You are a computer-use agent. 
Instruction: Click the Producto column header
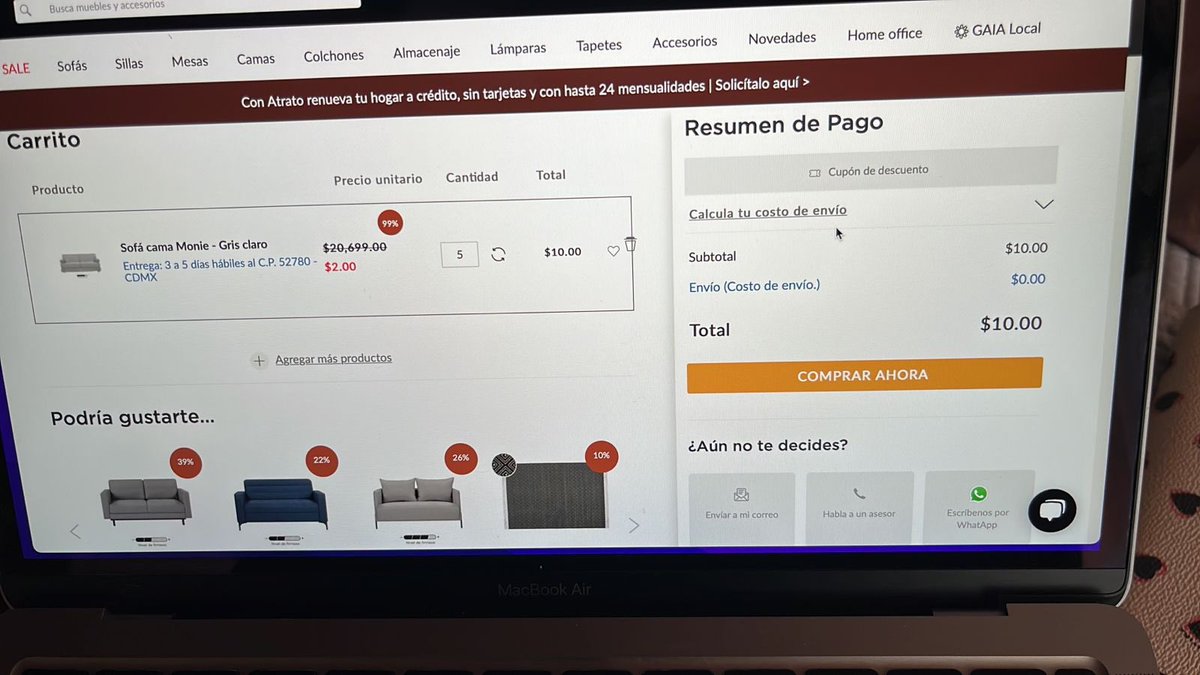click(58, 190)
